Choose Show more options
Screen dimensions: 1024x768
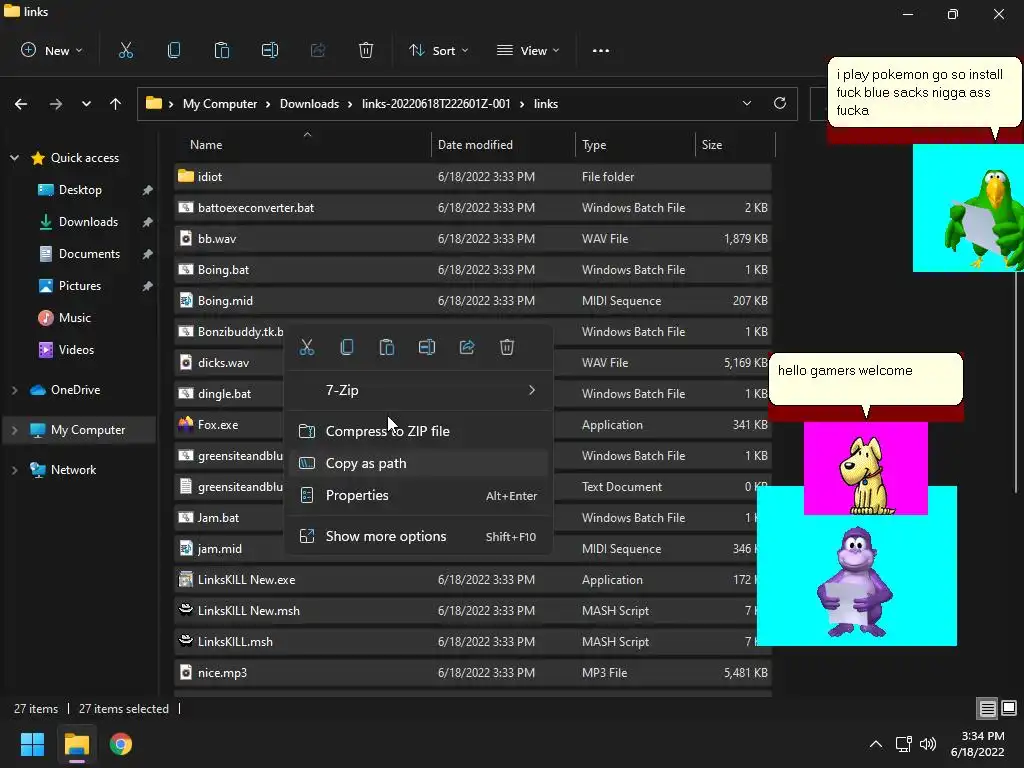(x=419, y=536)
